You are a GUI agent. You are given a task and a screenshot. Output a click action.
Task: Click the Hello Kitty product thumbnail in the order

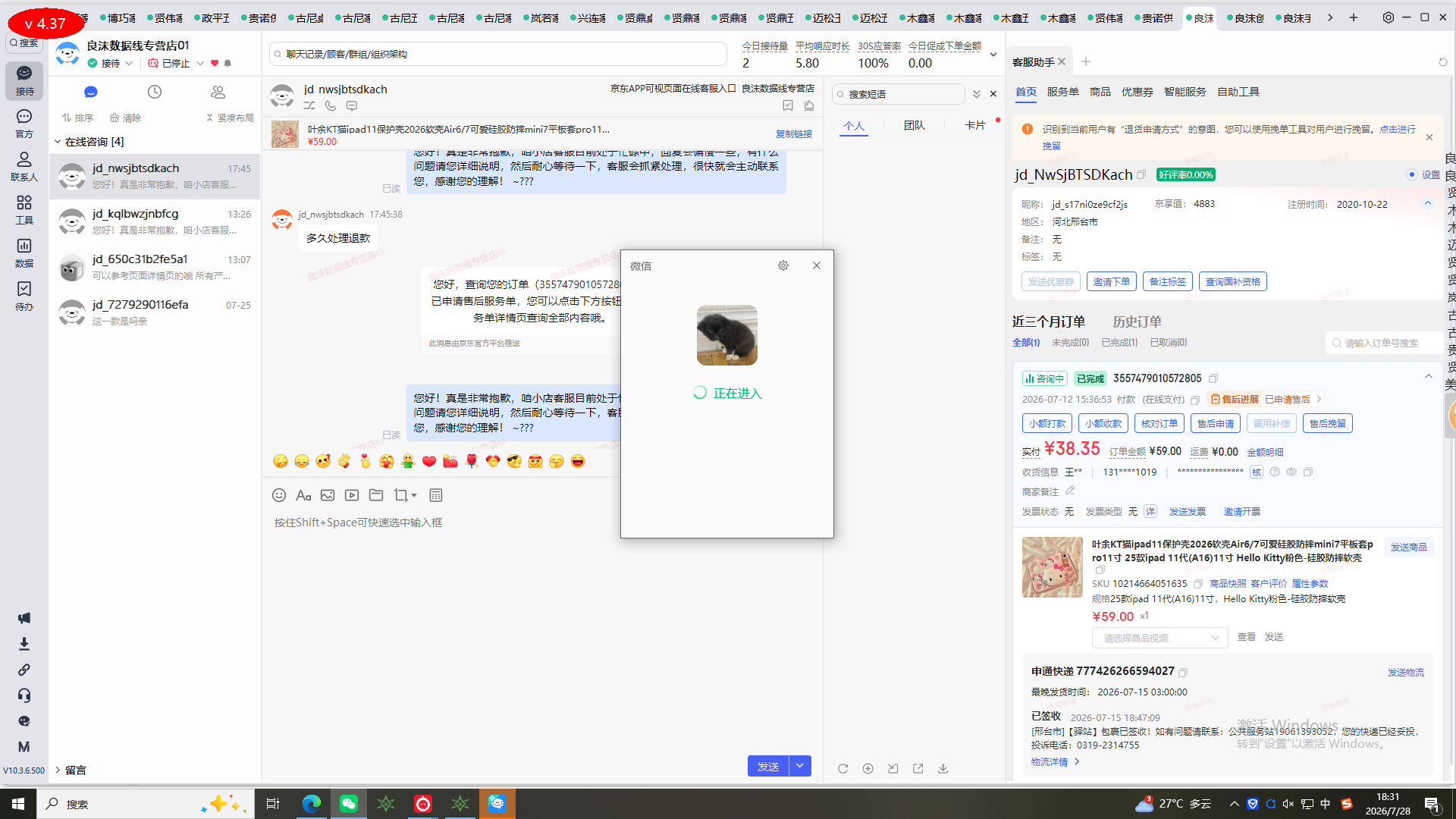point(1053,567)
